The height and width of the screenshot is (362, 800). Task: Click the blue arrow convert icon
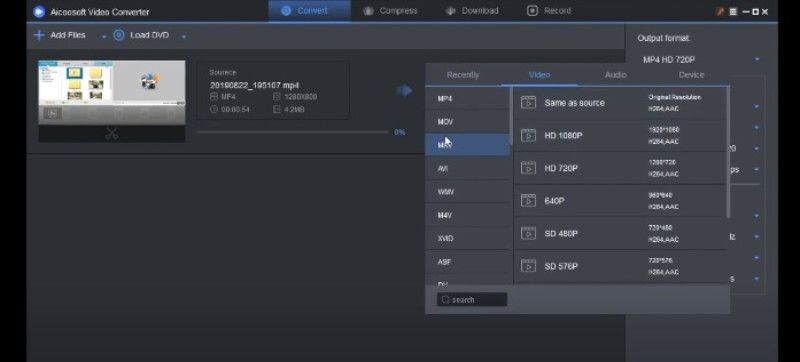(x=404, y=91)
